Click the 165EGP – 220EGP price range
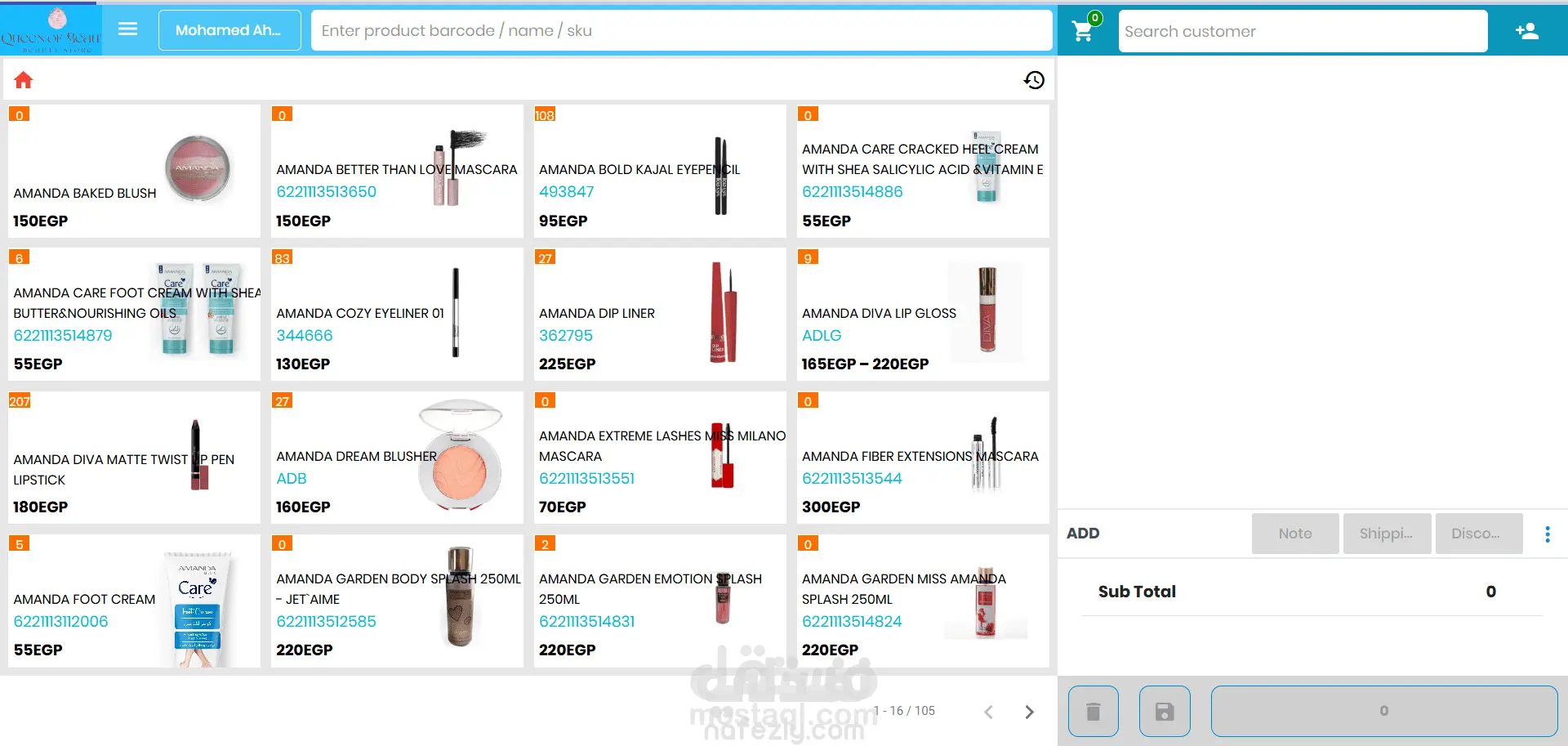 [x=865, y=364]
